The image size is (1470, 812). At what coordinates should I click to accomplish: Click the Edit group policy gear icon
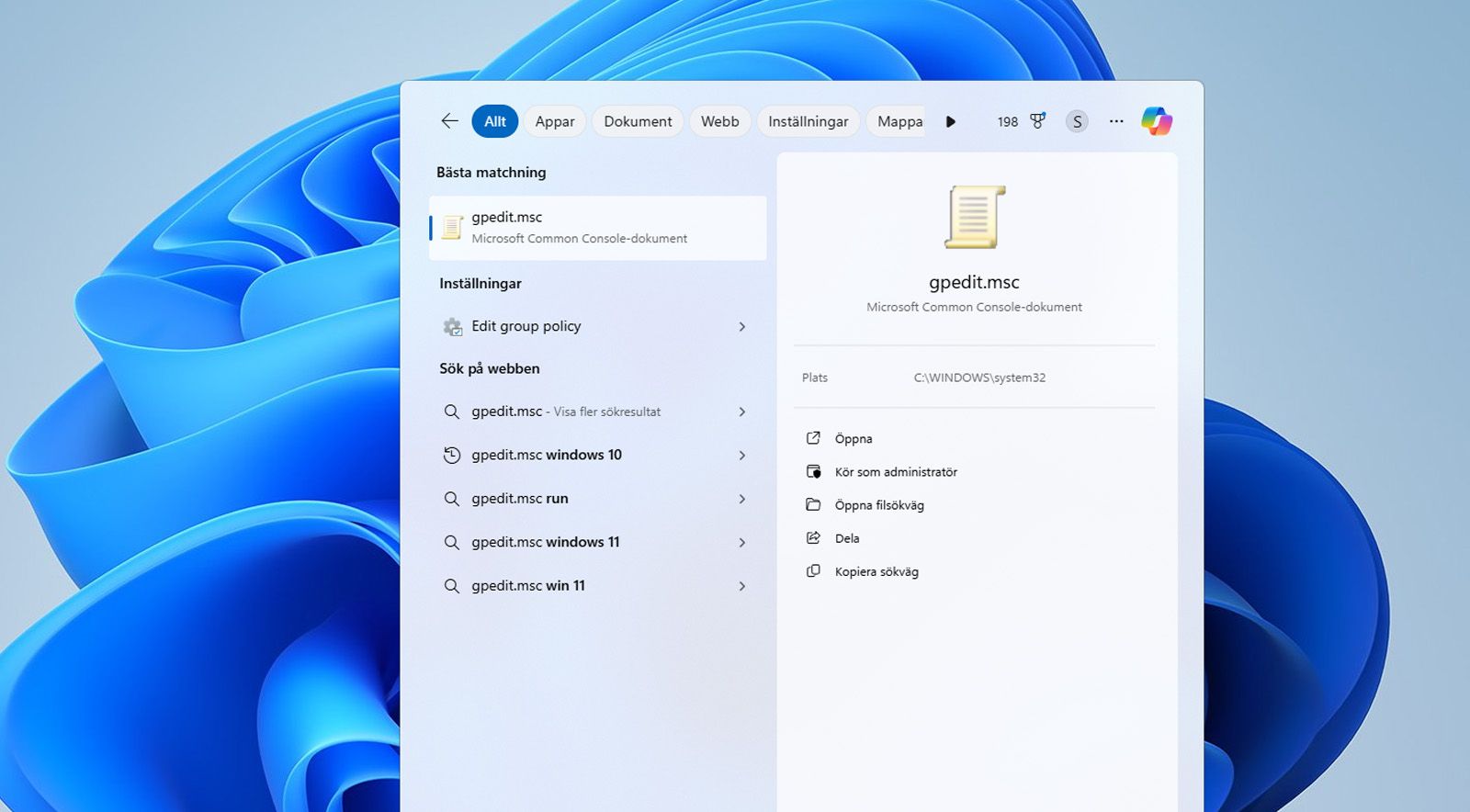pos(452,326)
